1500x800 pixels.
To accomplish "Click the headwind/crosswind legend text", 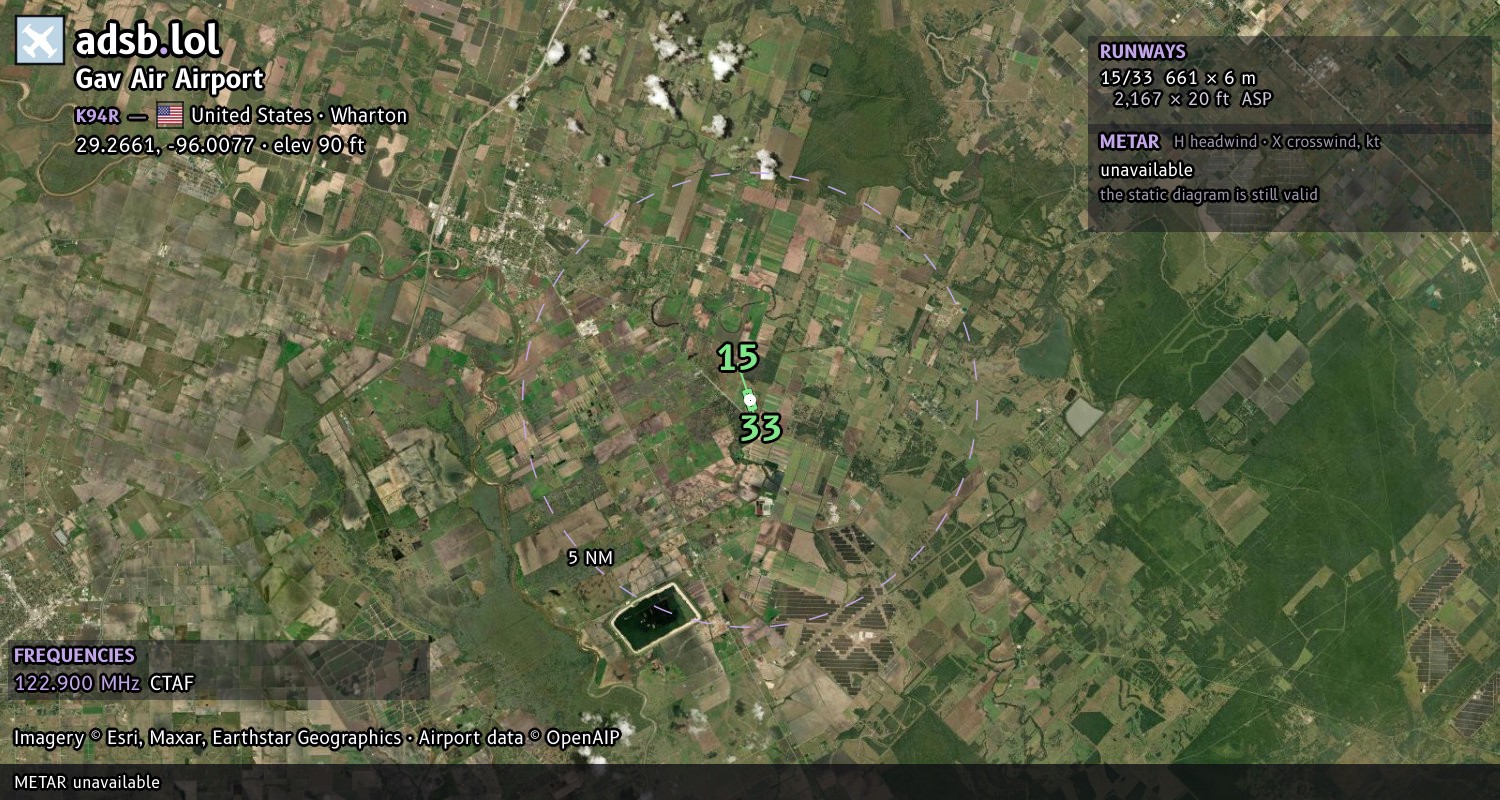I will (x=1276, y=142).
